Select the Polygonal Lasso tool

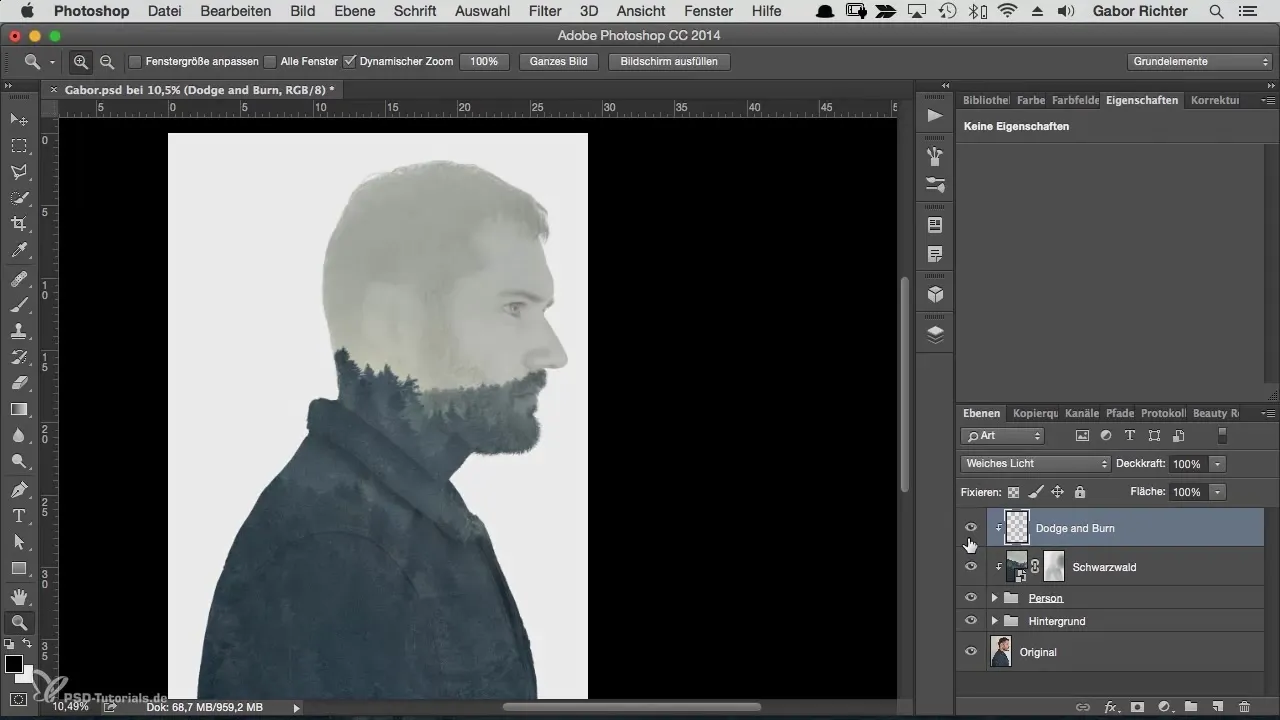click(19, 172)
